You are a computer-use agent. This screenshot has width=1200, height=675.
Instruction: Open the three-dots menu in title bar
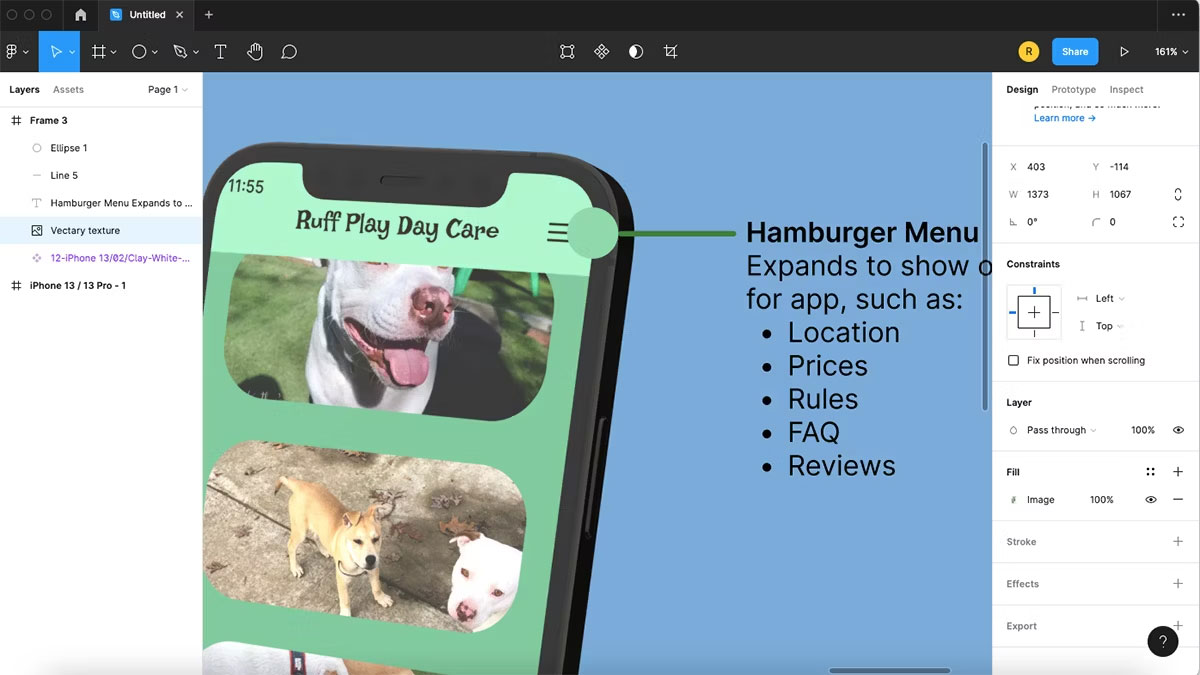pos(1178,15)
